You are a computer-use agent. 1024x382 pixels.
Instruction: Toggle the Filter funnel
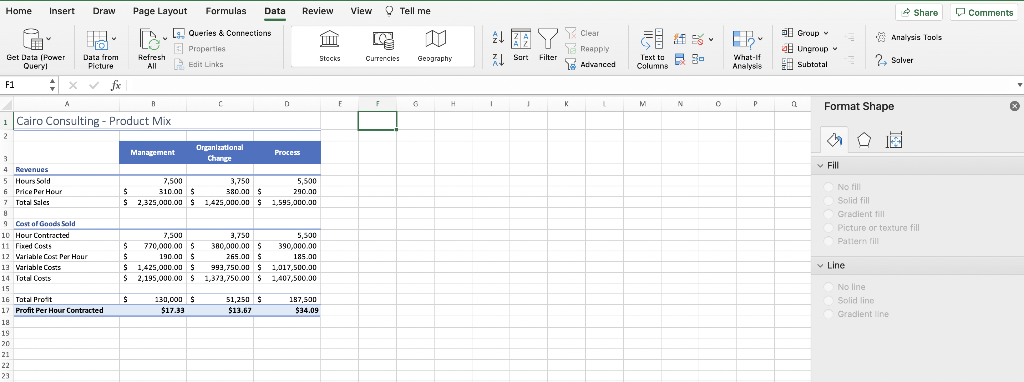548,44
